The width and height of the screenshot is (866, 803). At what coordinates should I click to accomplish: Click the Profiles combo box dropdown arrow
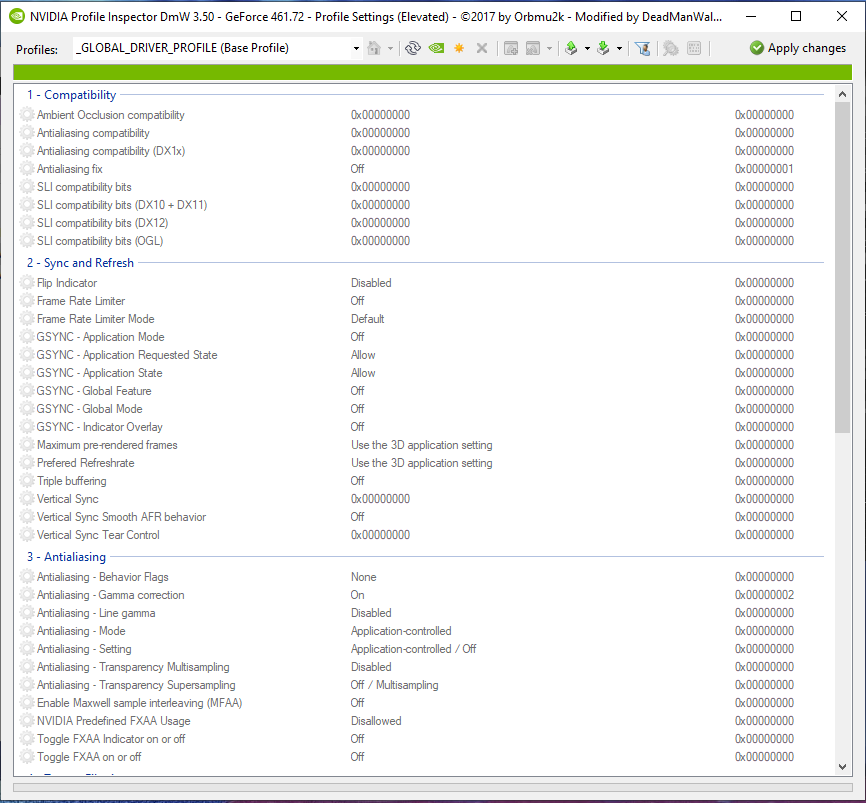click(356, 49)
